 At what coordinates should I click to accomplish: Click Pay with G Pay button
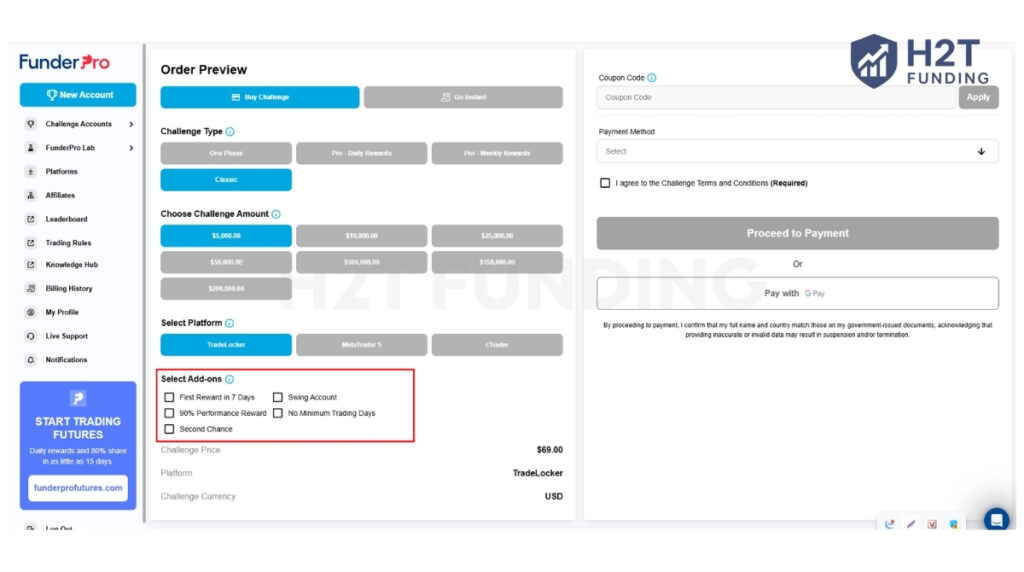point(797,294)
